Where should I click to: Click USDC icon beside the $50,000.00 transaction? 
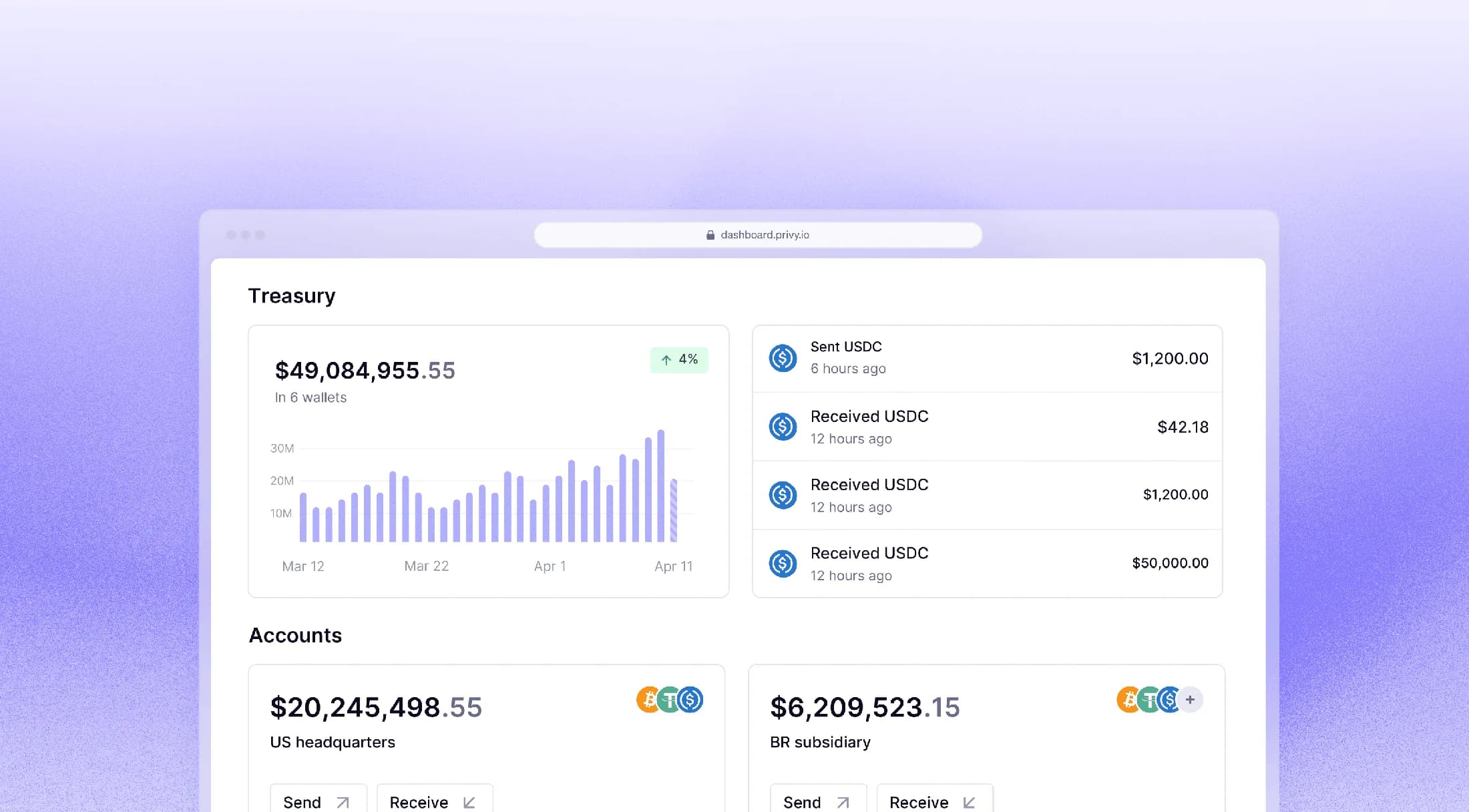click(783, 564)
